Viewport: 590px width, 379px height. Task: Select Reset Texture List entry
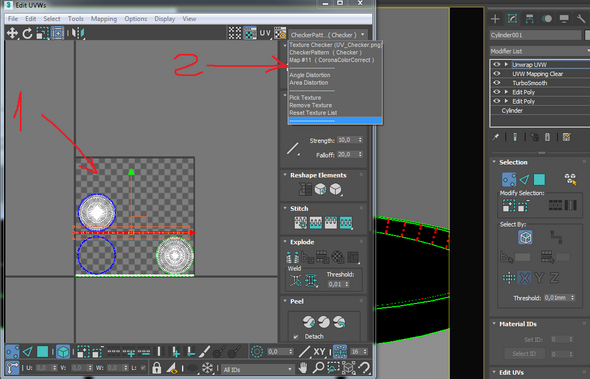click(x=313, y=113)
